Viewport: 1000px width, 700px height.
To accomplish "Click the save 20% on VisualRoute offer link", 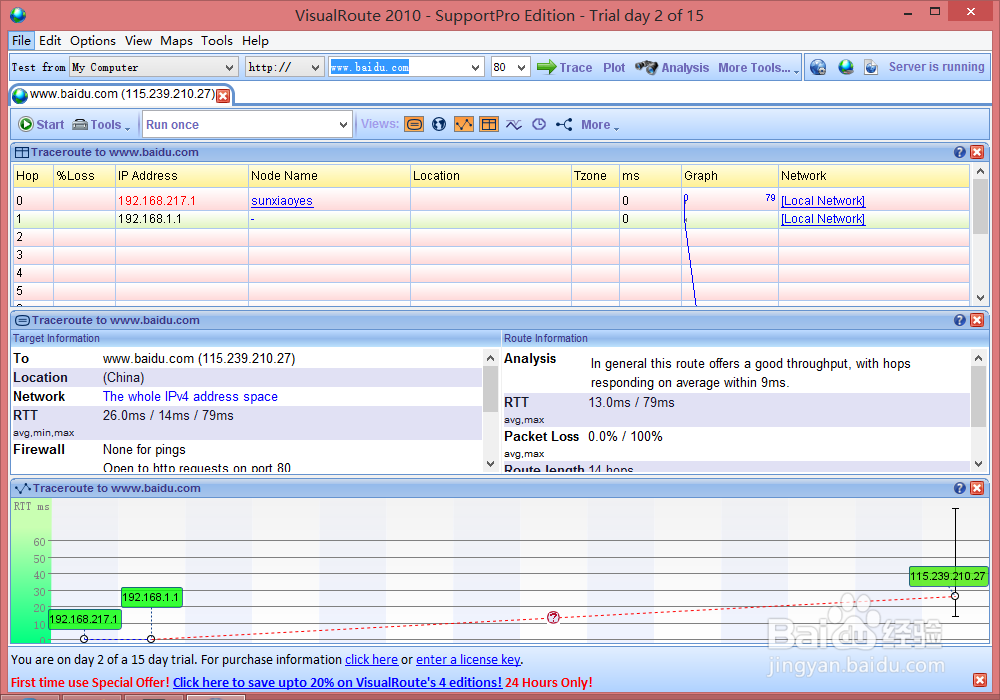I will coord(337,683).
